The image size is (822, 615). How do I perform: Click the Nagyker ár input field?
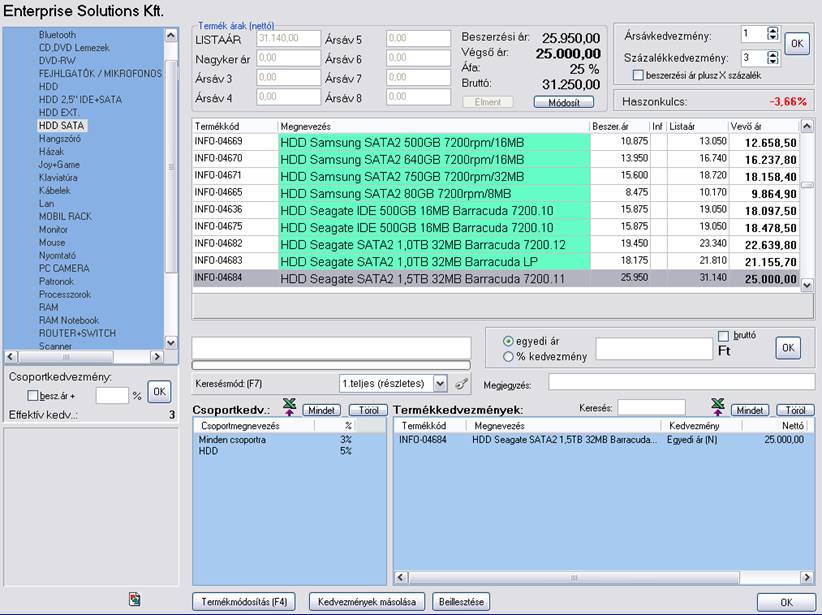coord(288,58)
